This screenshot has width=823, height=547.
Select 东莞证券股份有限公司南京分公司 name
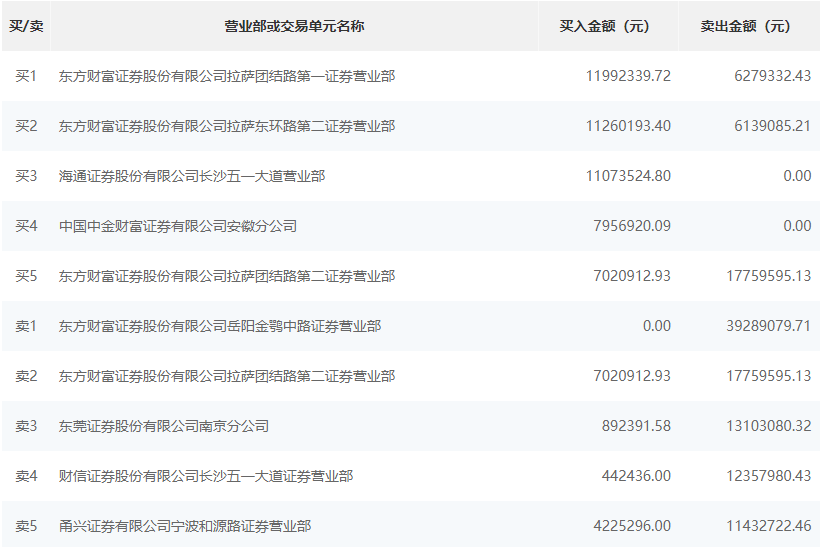tap(164, 426)
